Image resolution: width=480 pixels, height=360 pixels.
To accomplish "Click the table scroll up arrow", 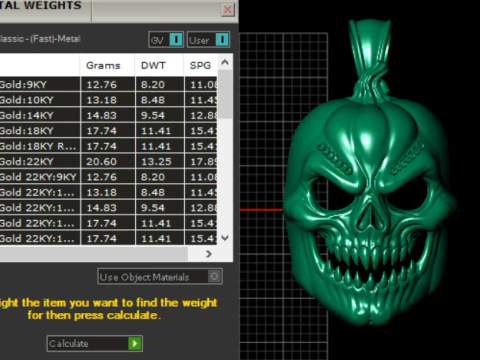I will pyautogui.click(x=225, y=62).
